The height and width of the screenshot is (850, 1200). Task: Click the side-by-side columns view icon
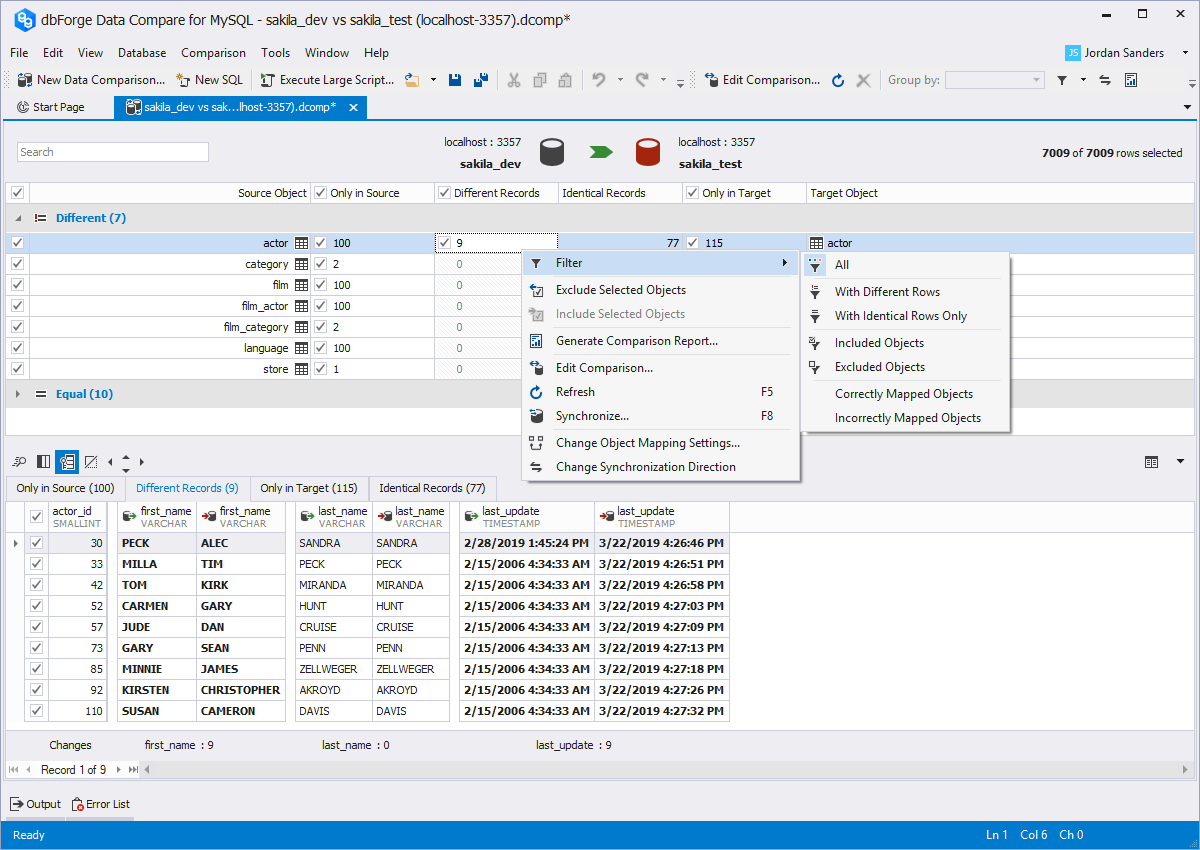[x=43, y=462]
